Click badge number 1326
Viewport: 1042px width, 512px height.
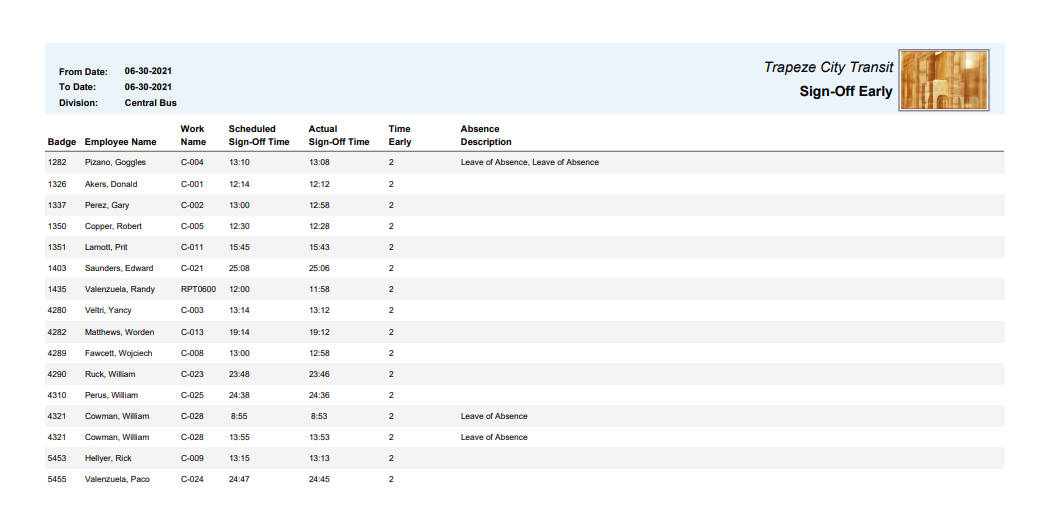click(x=57, y=184)
